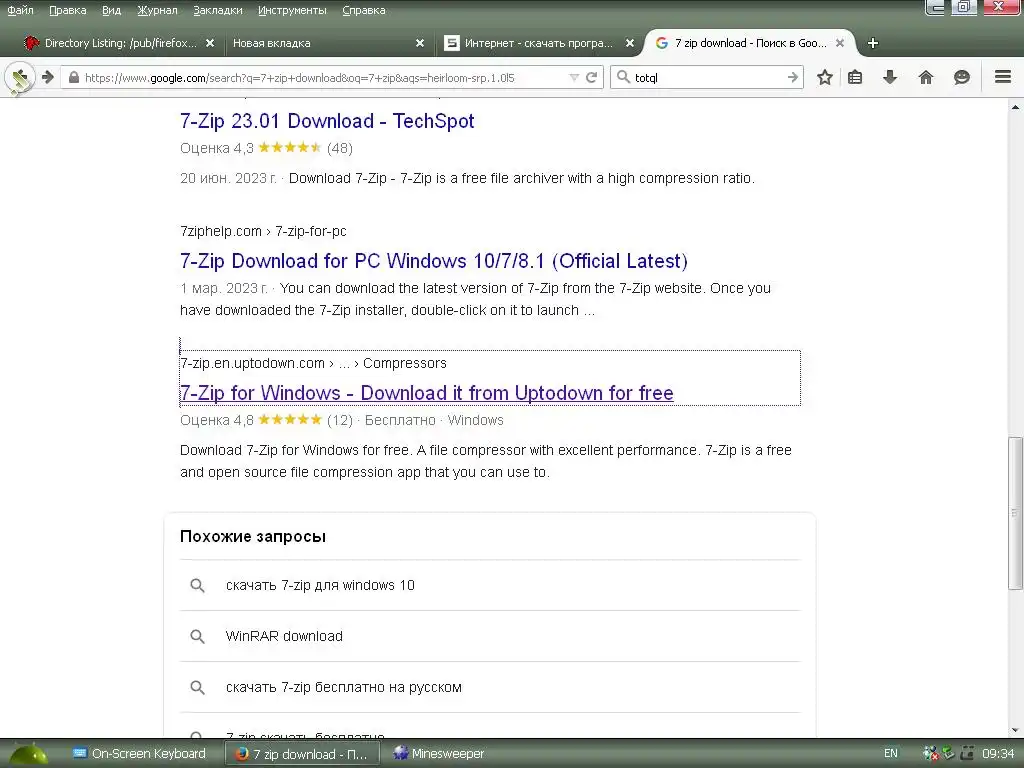Click scrollbar down arrow
1024x768 pixels.
pyautogui.click(x=1015, y=730)
